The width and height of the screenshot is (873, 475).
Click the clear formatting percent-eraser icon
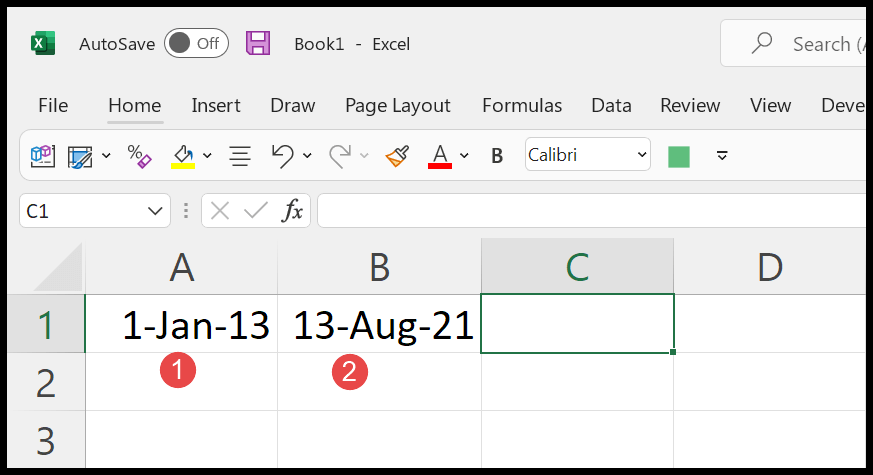(139, 155)
